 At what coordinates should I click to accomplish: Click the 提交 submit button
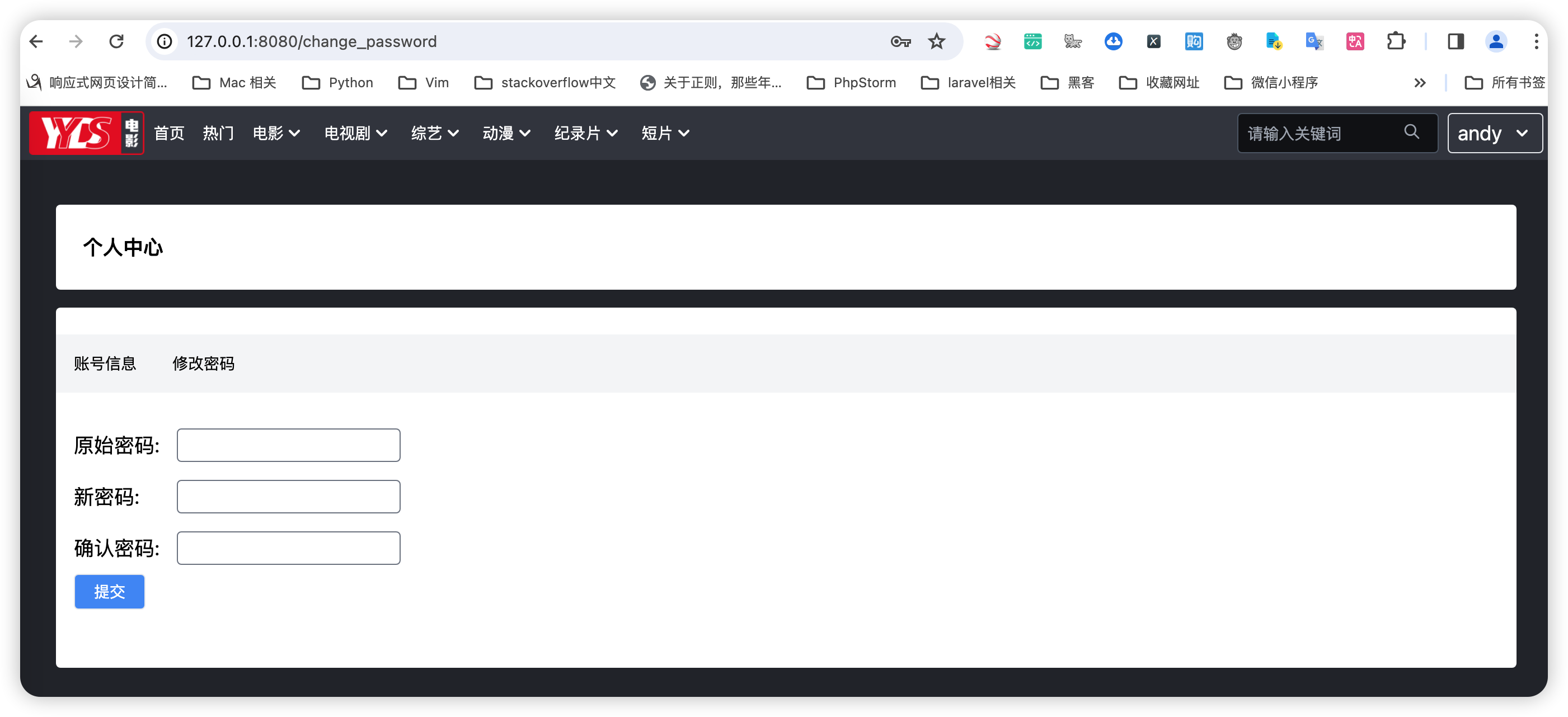[109, 591]
